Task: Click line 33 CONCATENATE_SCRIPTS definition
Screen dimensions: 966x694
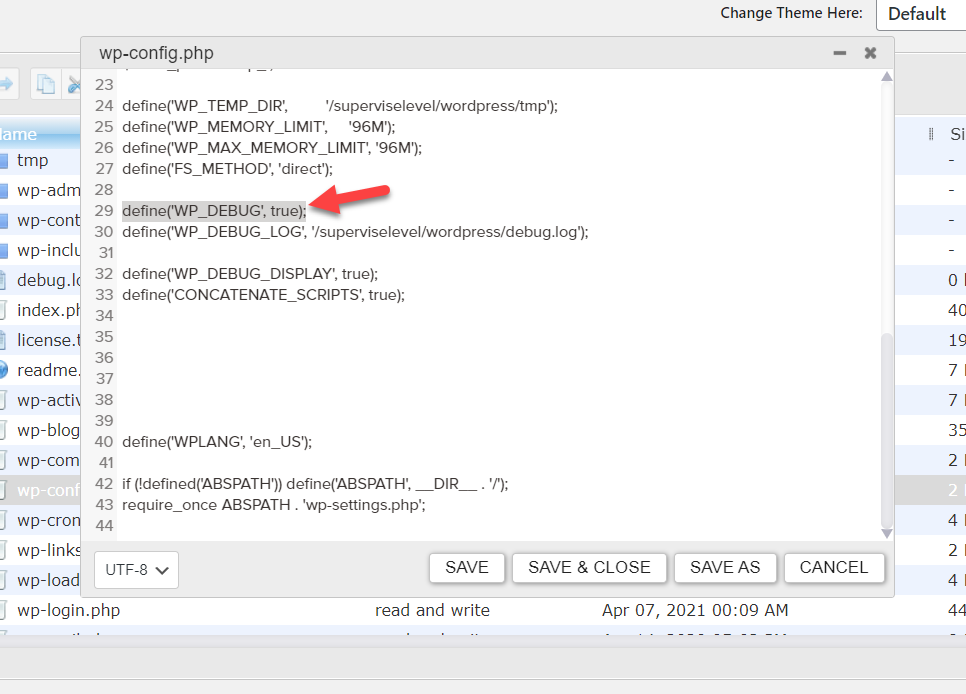Action: coord(264,295)
